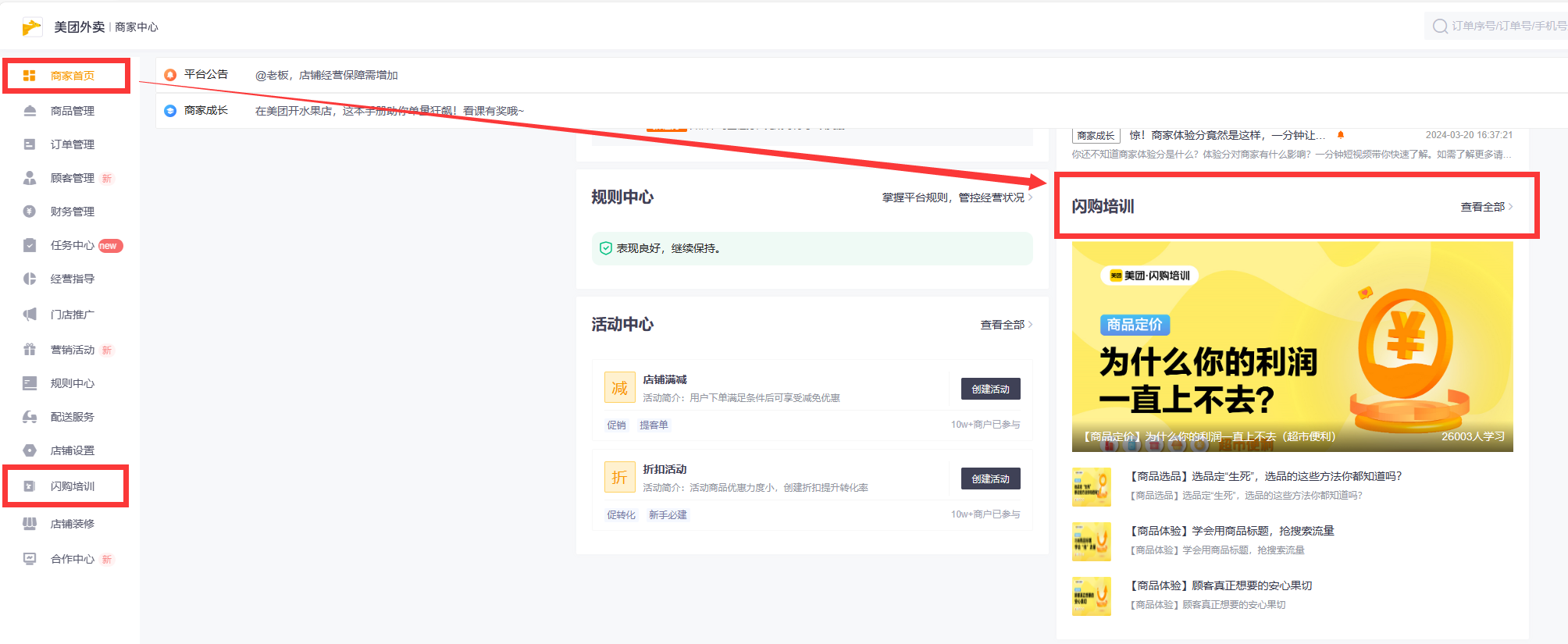Click the 财务管理 coin icon
This screenshot has height=644, width=1568.
tap(30, 212)
